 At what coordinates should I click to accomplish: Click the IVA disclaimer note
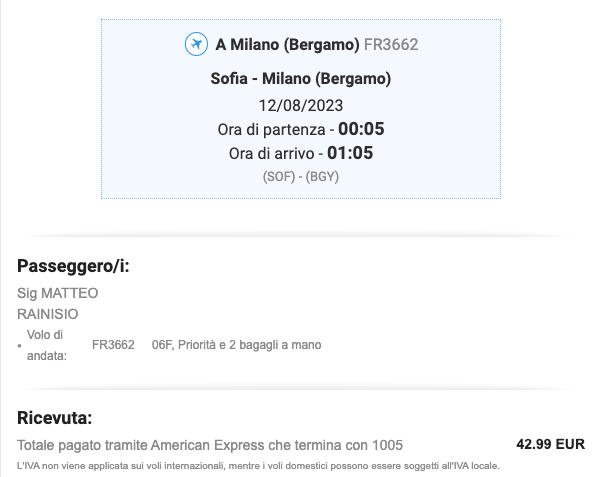[x=259, y=466]
